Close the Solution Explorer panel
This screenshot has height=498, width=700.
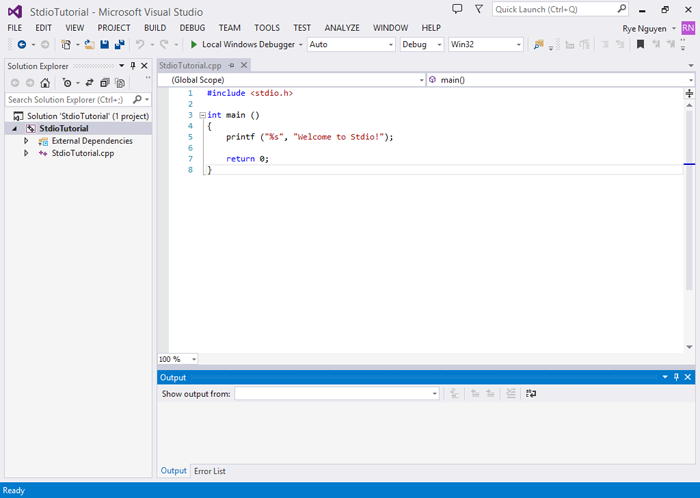pyautogui.click(x=144, y=66)
